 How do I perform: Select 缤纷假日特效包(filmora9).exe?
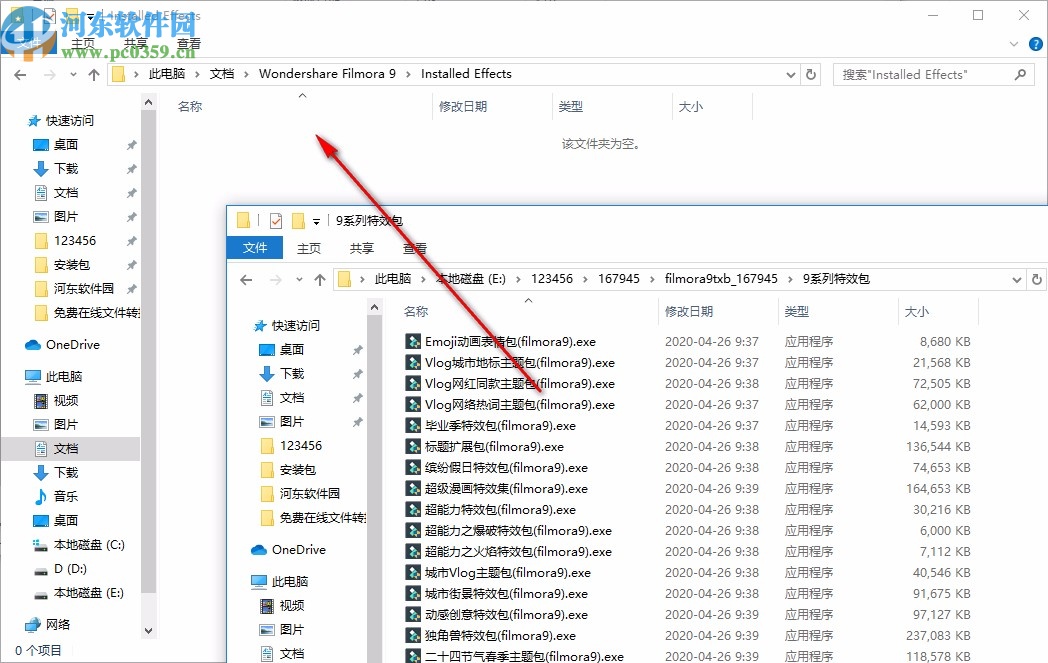[x=496, y=468]
